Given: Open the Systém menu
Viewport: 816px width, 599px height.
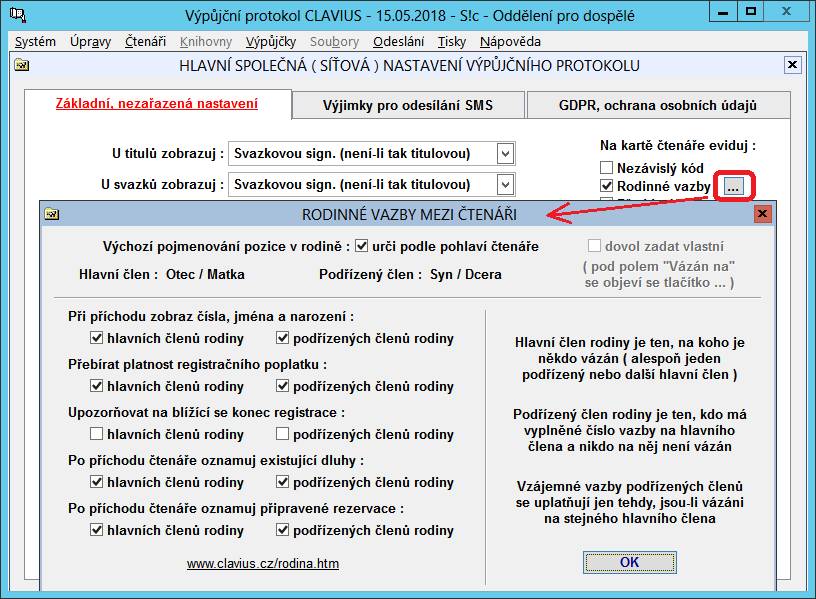Looking at the screenshot, I should click(35, 42).
